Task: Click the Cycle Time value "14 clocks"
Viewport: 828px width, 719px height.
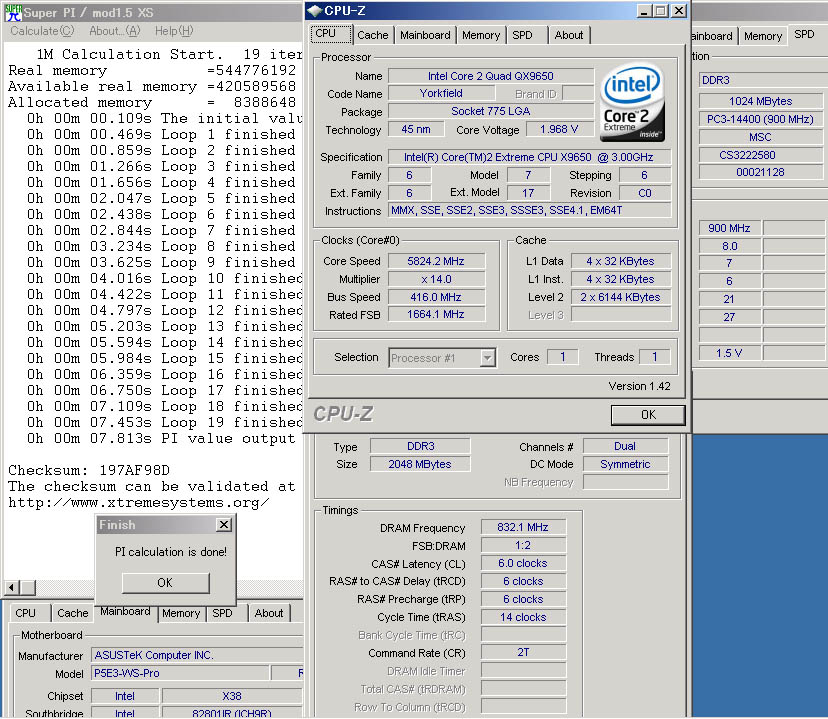Action: [523, 617]
